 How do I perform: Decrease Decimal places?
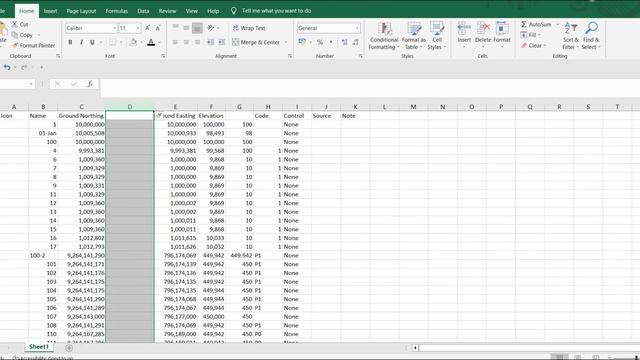pos(356,42)
